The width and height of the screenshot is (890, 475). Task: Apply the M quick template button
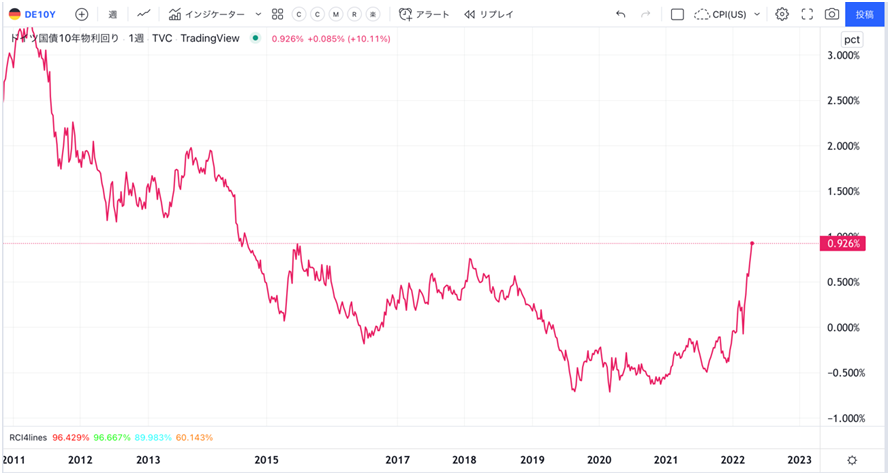point(336,14)
